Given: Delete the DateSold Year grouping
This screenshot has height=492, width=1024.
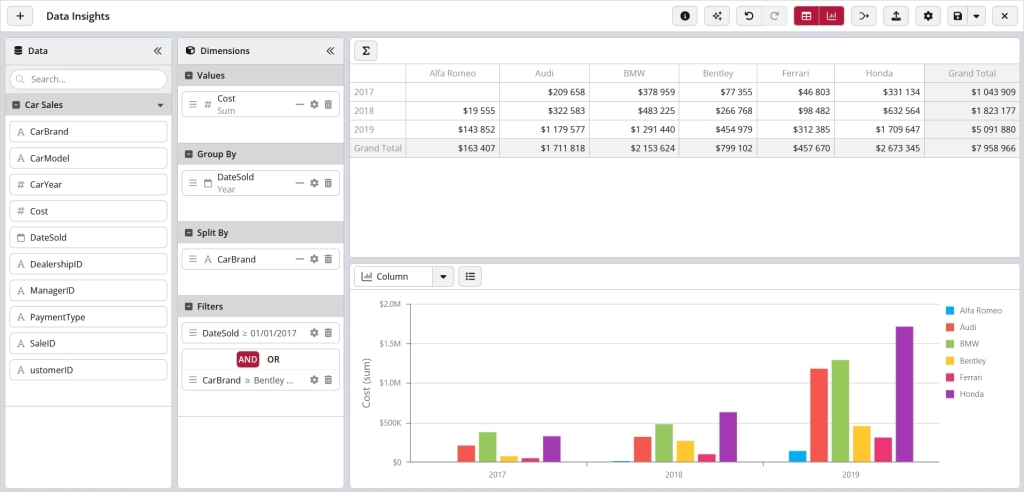Looking at the screenshot, I should [x=328, y=183].
